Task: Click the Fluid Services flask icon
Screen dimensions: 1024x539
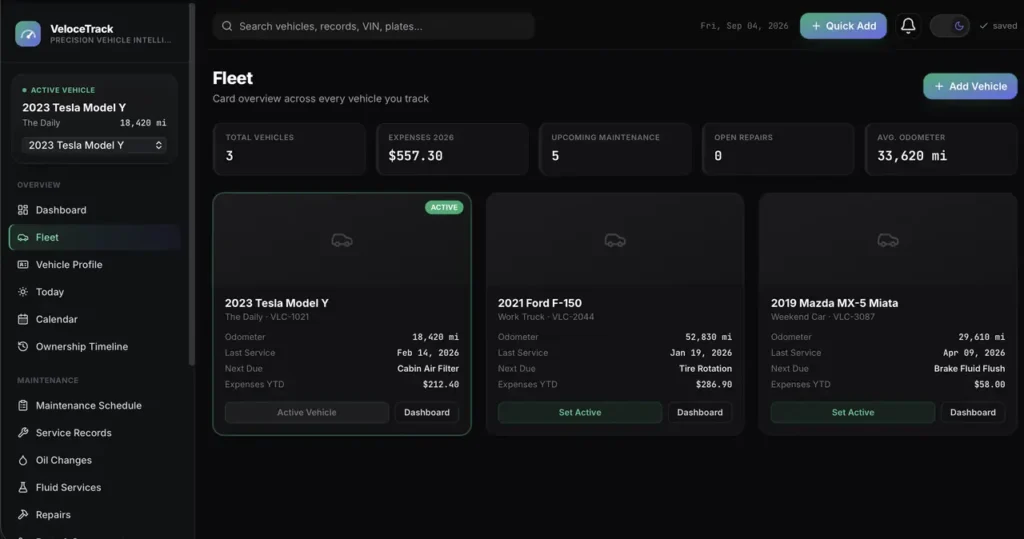Action: (23, 487)
